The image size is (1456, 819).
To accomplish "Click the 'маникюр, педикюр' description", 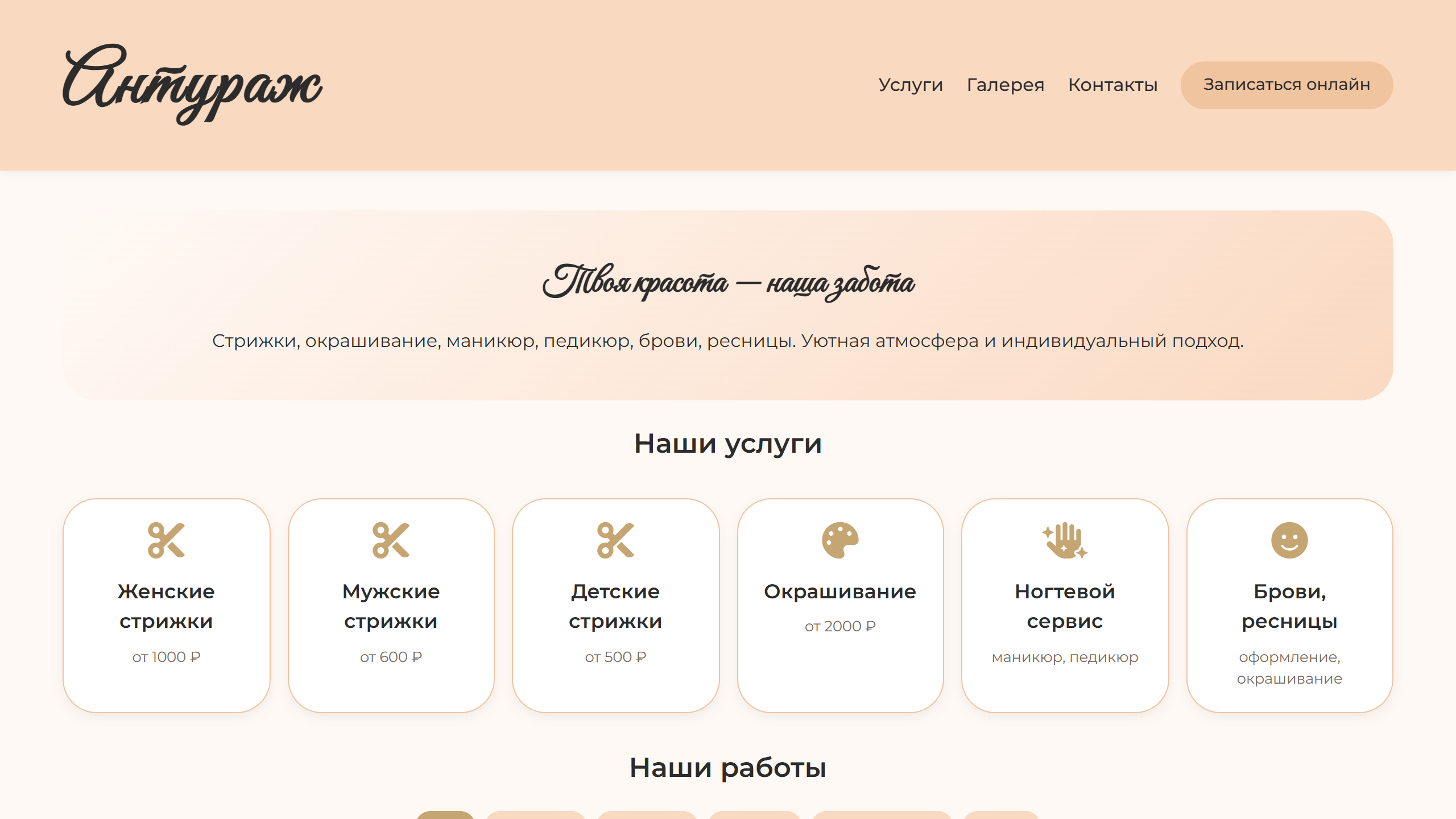I will click(x=1065, y=657).
